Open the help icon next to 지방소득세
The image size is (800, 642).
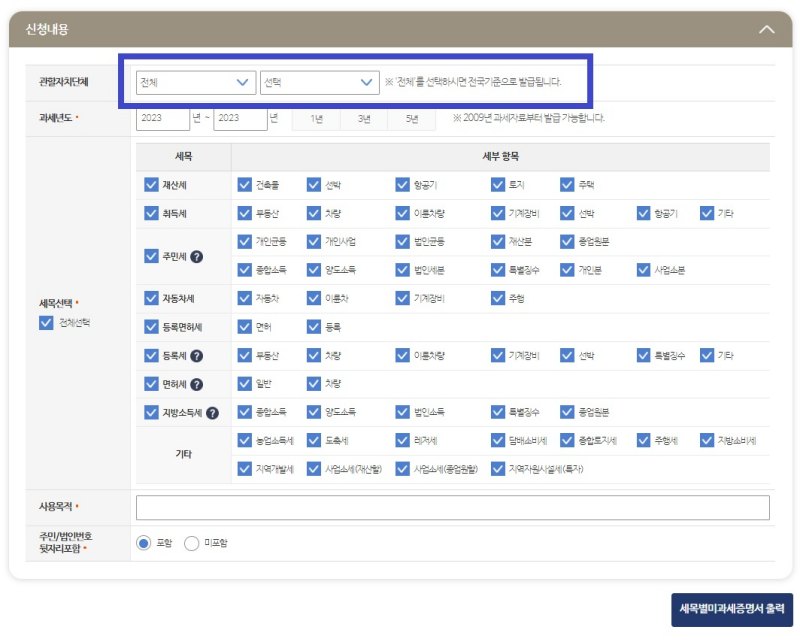click(x=212, y=413)
